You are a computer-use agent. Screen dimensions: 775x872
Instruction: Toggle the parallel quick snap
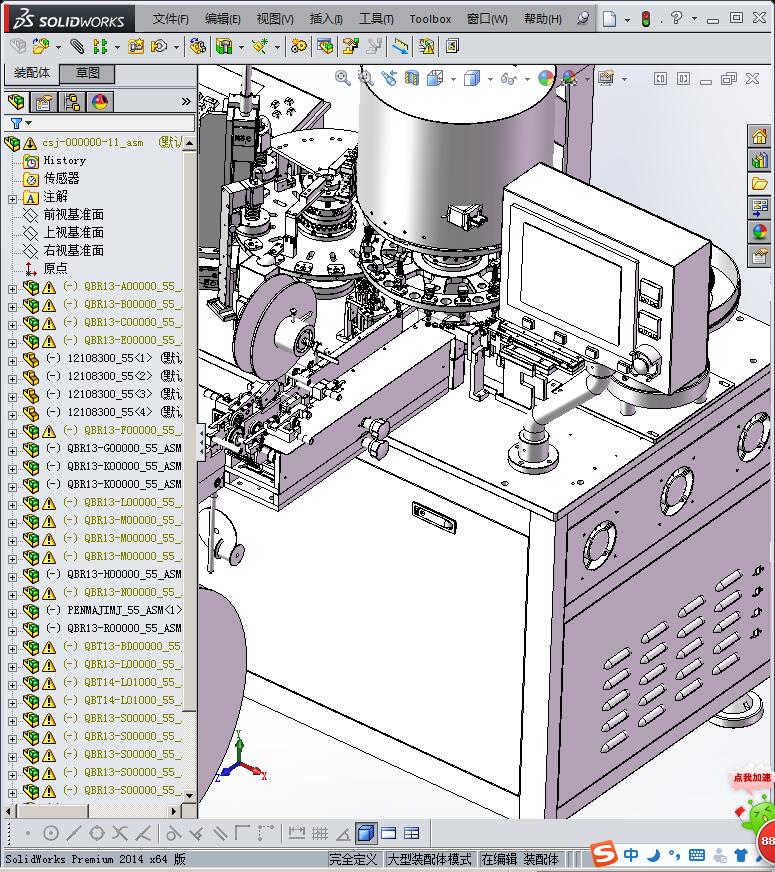point(220,833)
